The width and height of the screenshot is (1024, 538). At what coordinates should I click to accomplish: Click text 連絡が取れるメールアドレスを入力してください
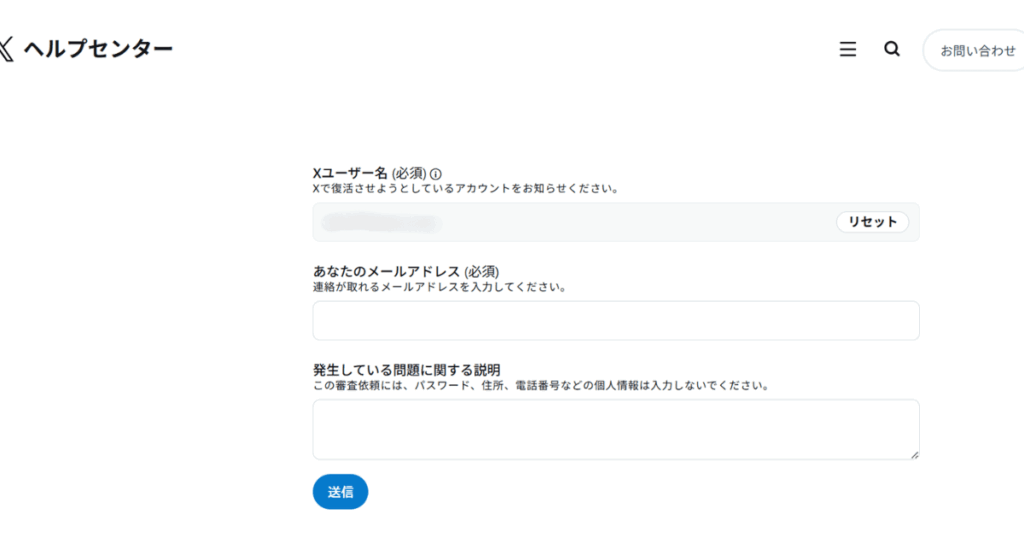coord(440,287)
